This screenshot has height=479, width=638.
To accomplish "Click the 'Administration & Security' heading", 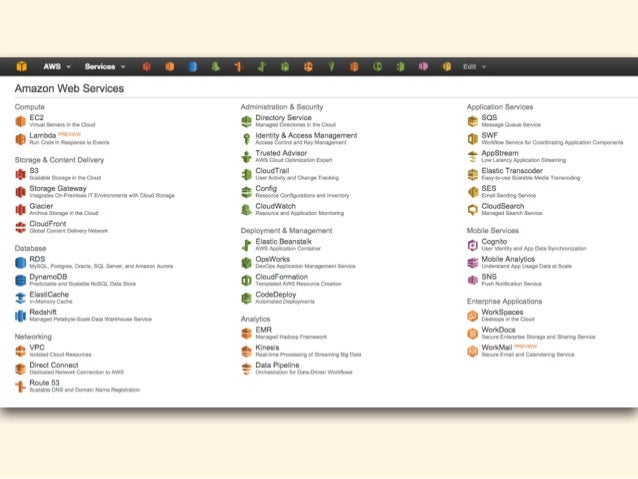I will pos(282,107).
